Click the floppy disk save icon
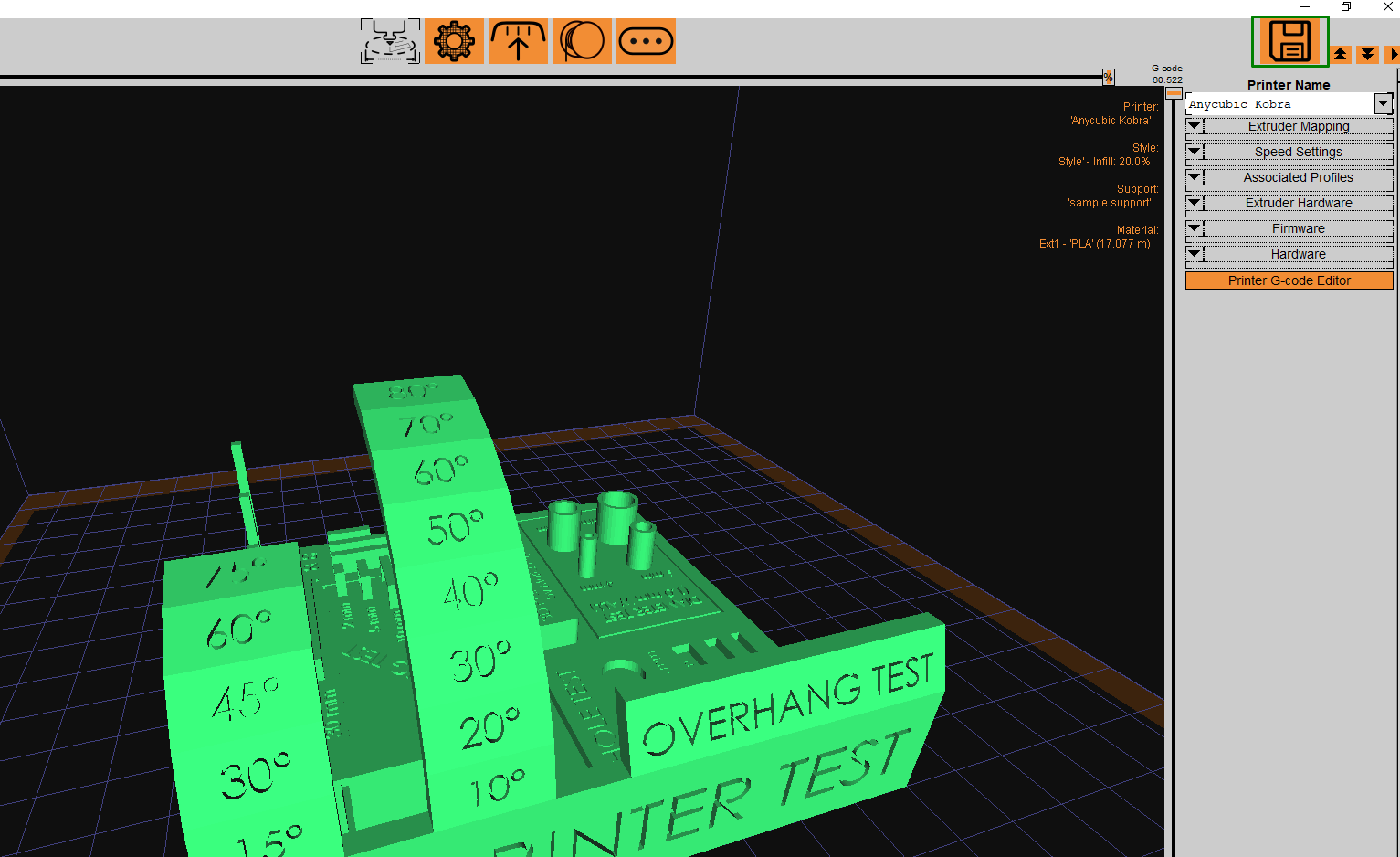The width and height of the screenshot is (1400, 857). coord(1289,41)
